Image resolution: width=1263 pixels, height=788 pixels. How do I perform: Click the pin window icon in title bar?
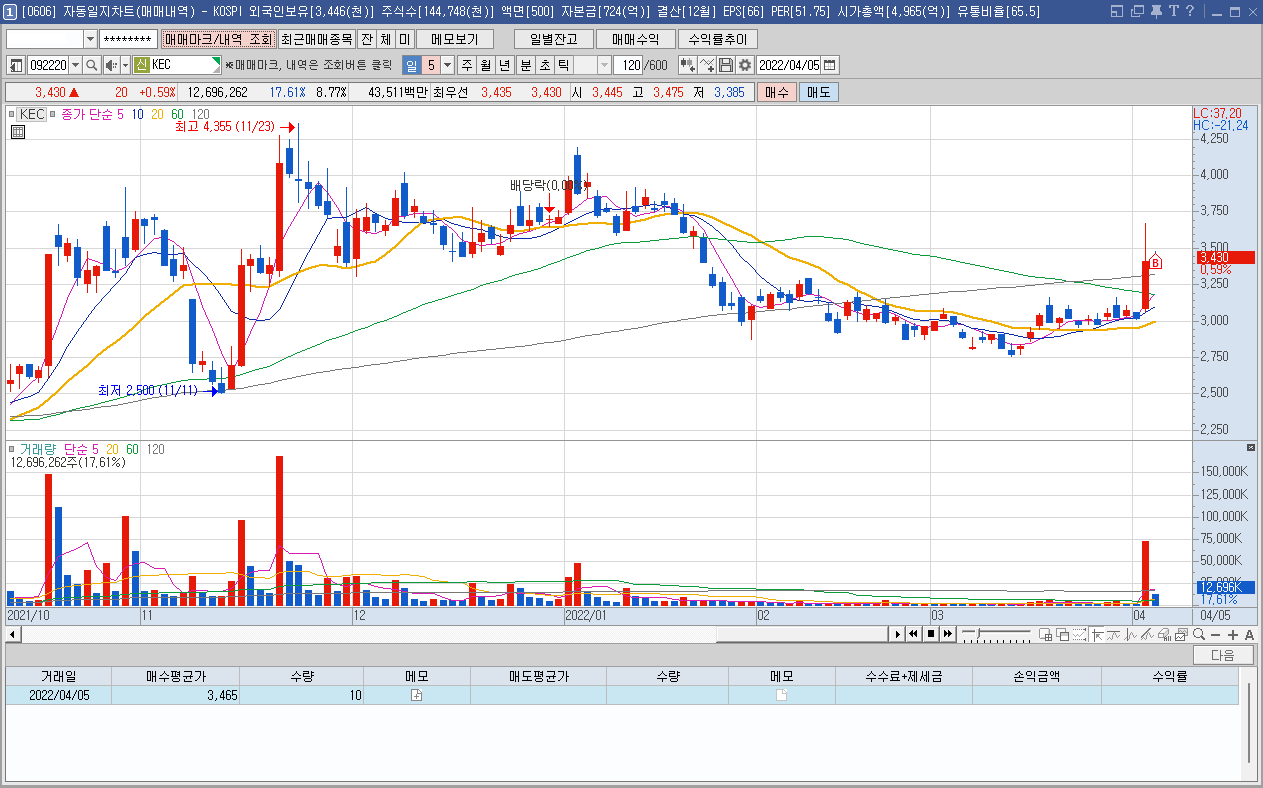pyautogui.click(x=1156, y=11)
